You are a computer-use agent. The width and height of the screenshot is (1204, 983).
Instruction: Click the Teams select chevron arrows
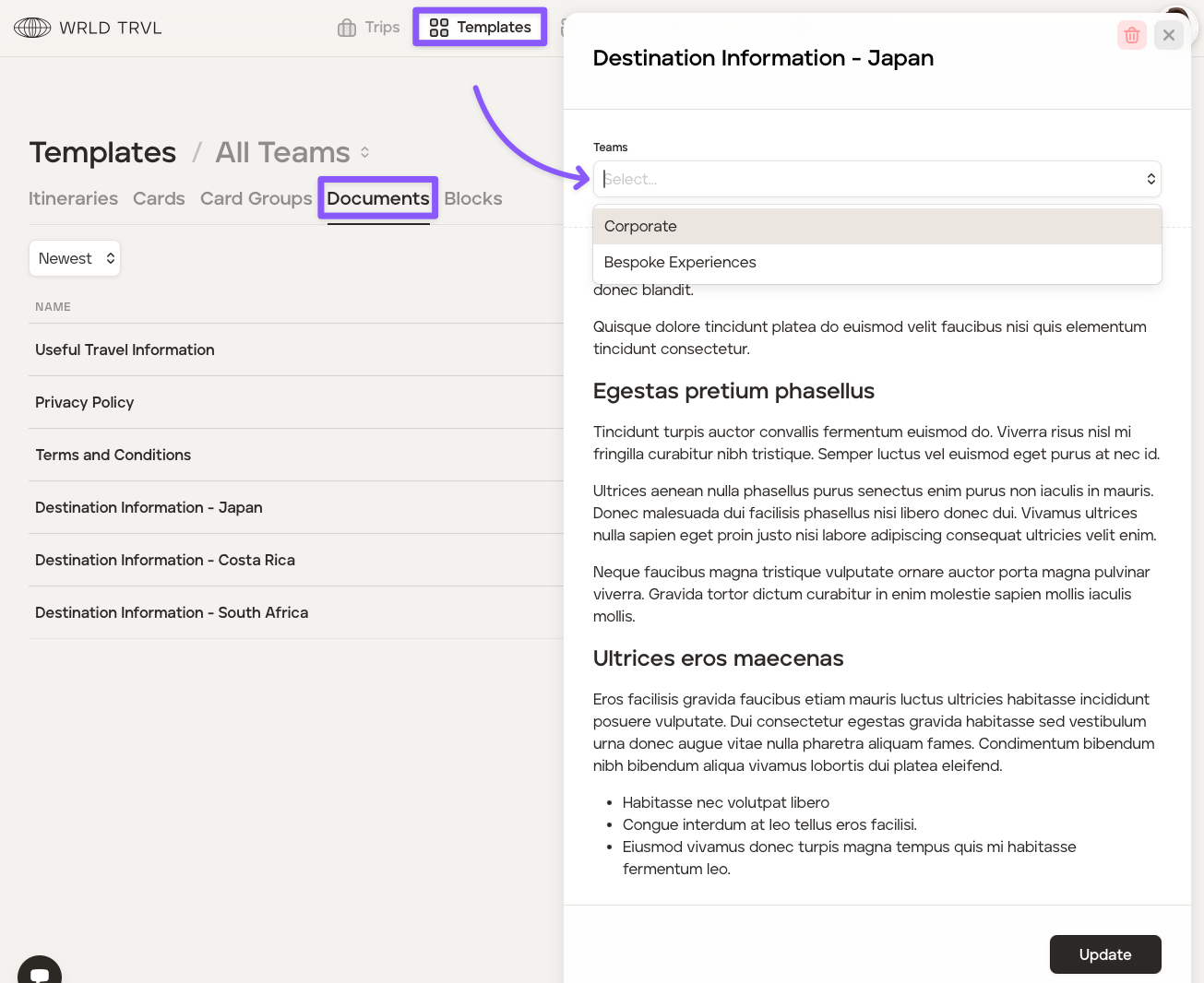coord(1150,179)
